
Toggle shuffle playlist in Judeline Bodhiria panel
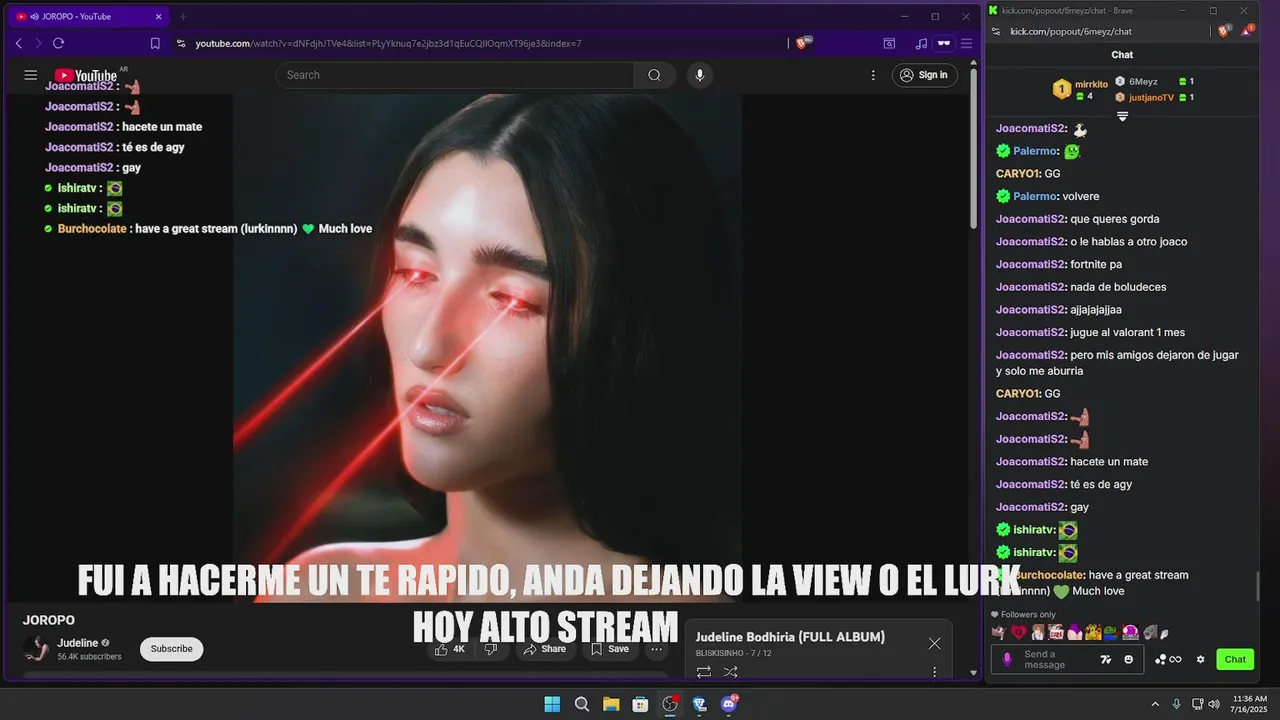[731, 672]
